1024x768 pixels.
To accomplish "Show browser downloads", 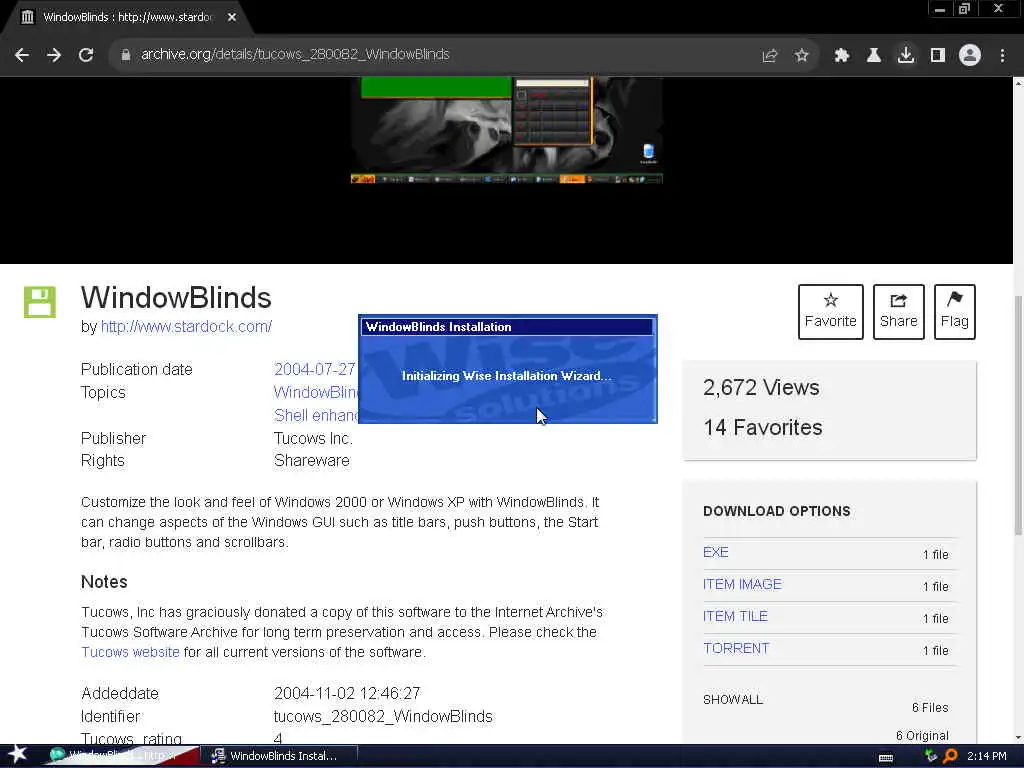I will pos(906,55).
